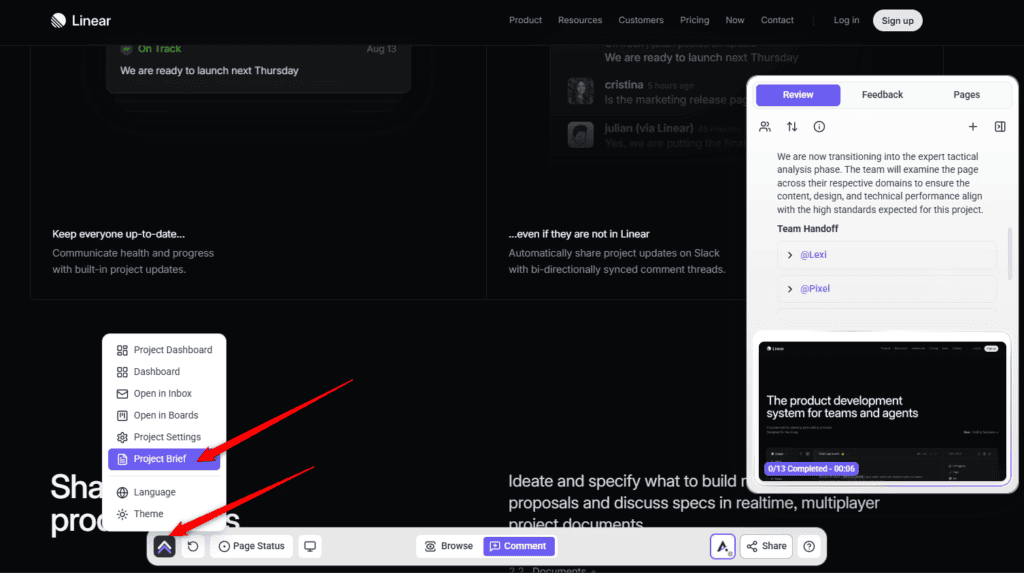This screenshot has width=1024, height=573.
Task: Choose Open in Inbox menu entry
Action: pyautogui.click(x=164, y=393)
